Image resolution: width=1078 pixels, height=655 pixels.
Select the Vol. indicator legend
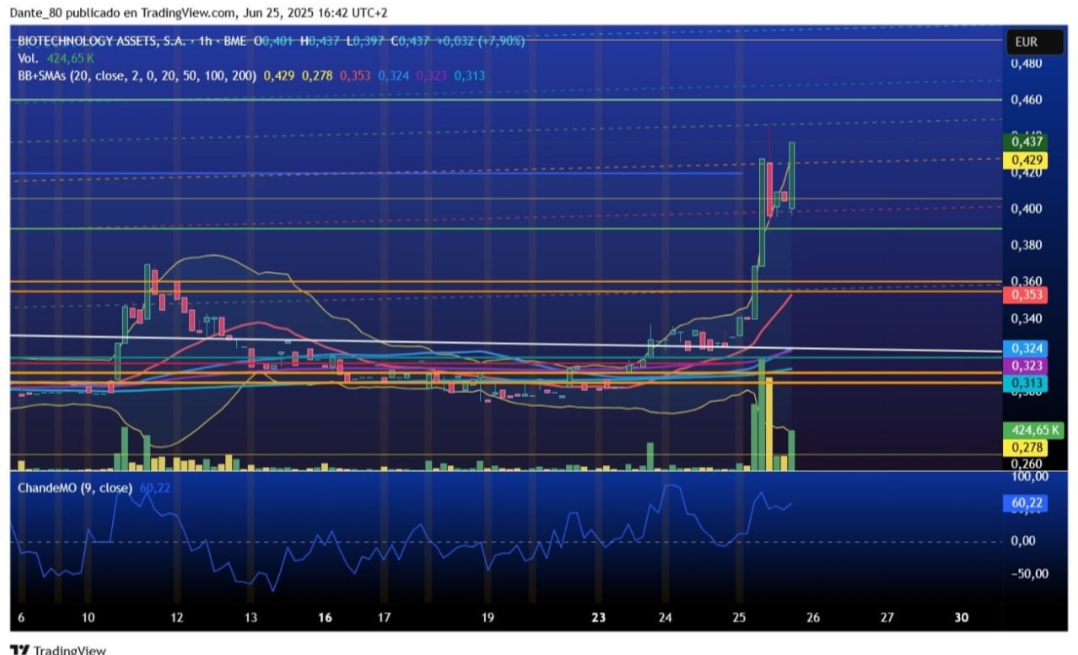(28, 58)
